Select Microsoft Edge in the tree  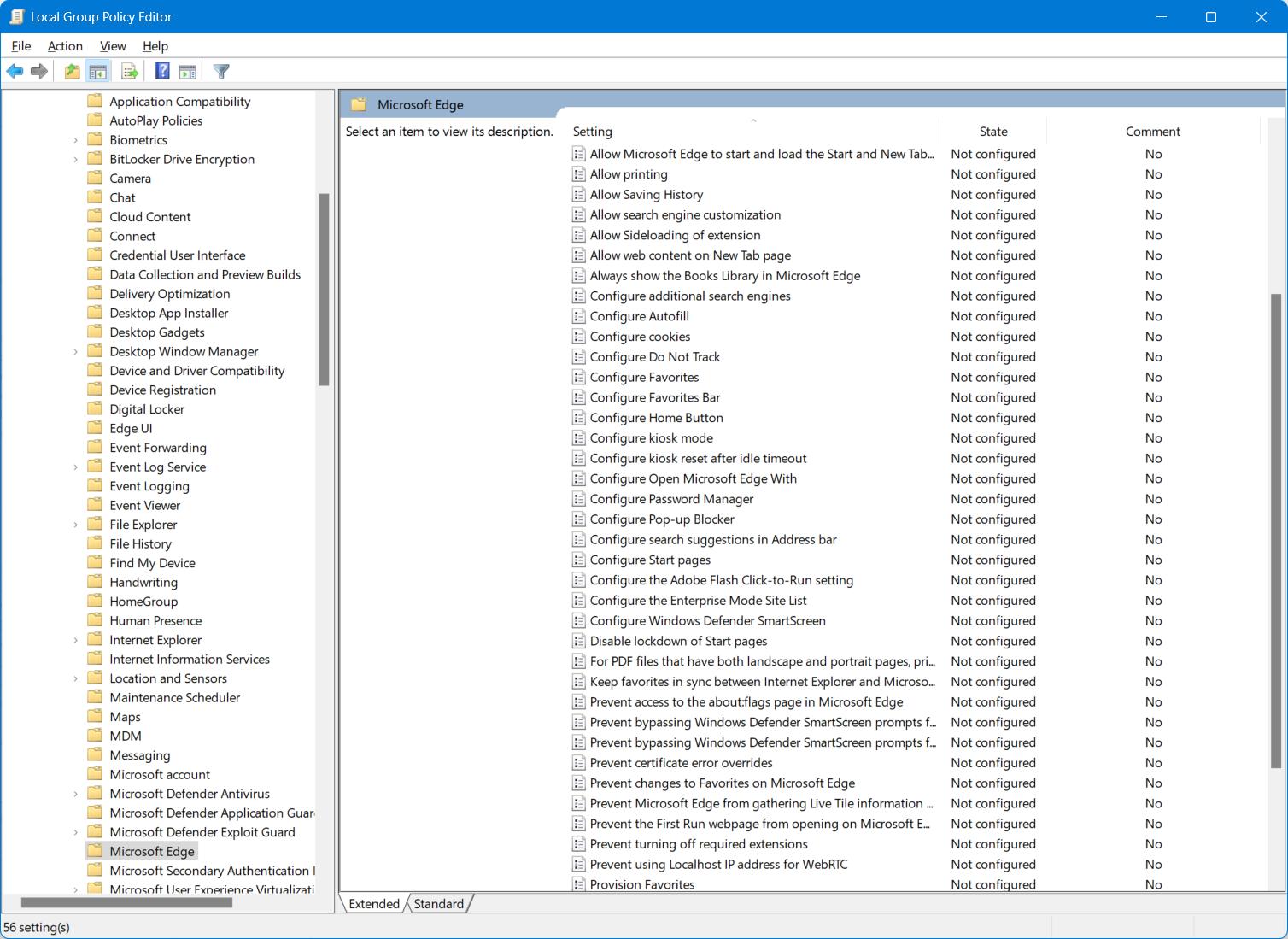point(152,851)
